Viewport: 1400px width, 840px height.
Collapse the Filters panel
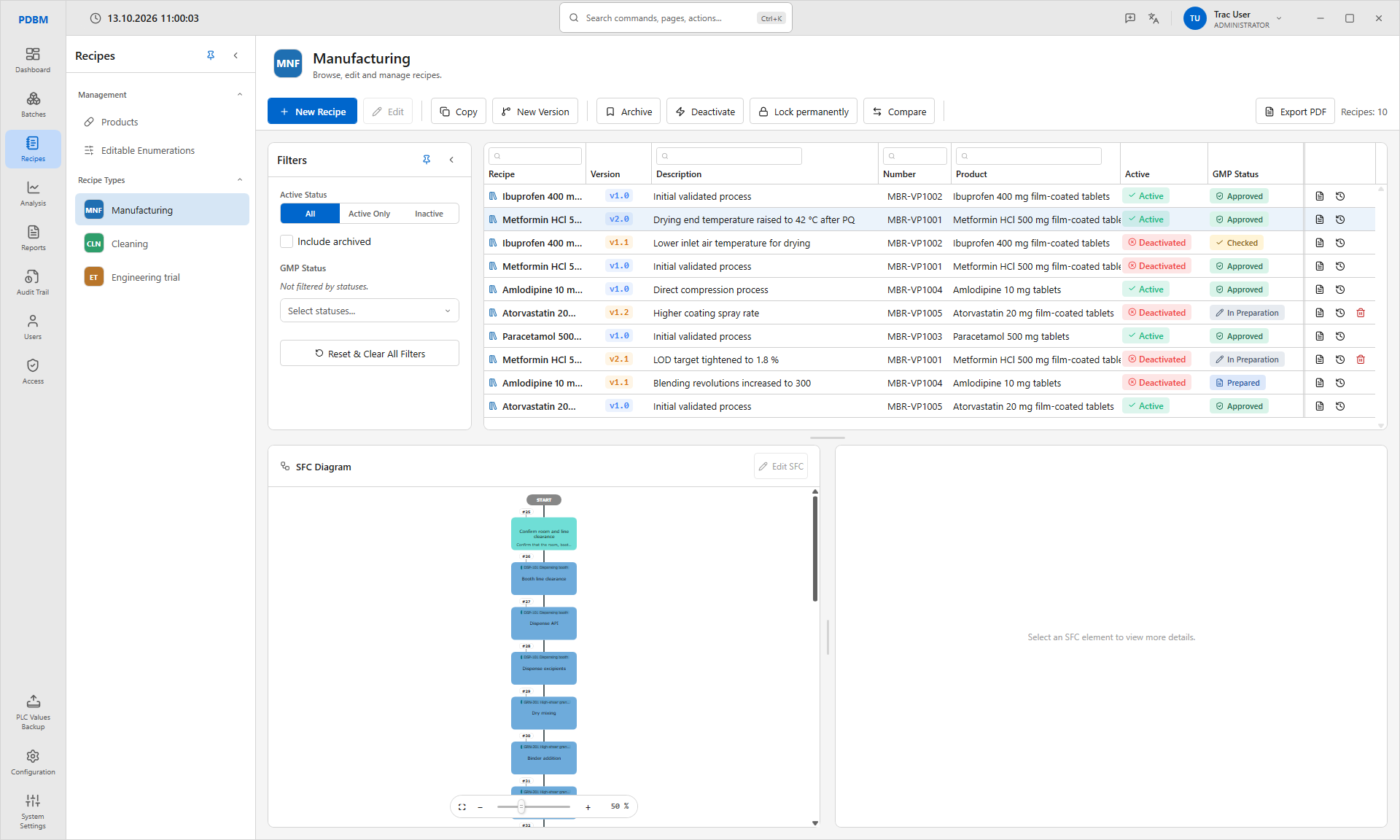(451, 160)
